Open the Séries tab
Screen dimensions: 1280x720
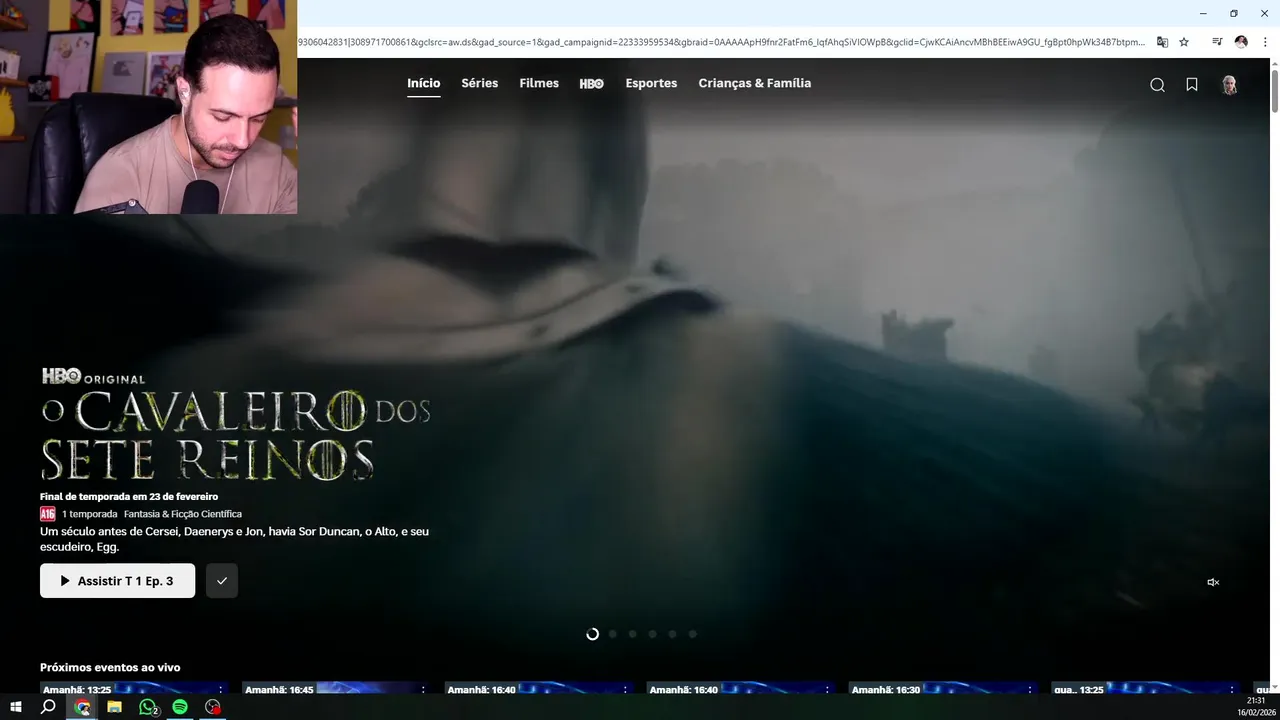tap(480, 83)
